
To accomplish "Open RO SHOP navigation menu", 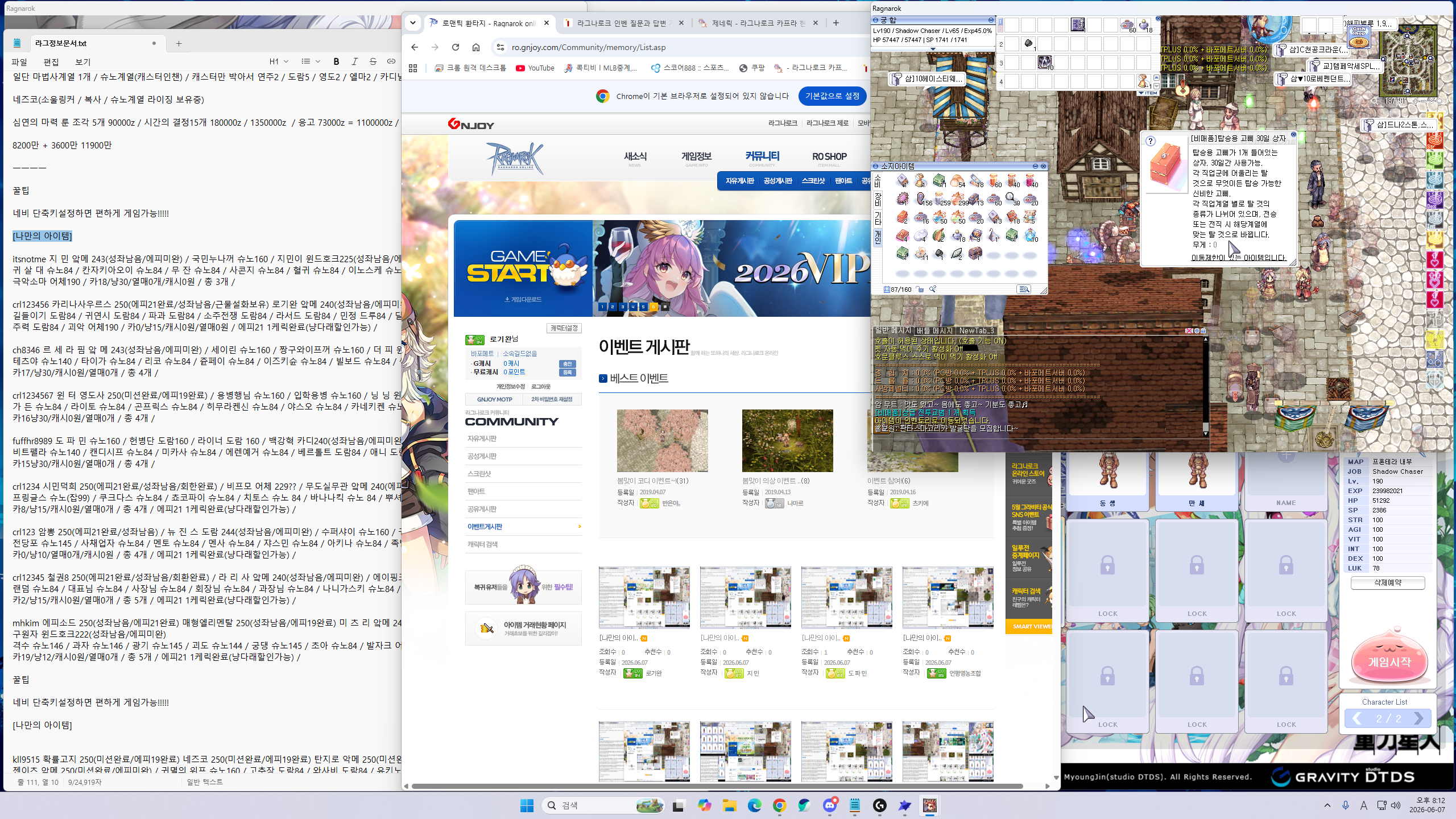I will point(829,156).
